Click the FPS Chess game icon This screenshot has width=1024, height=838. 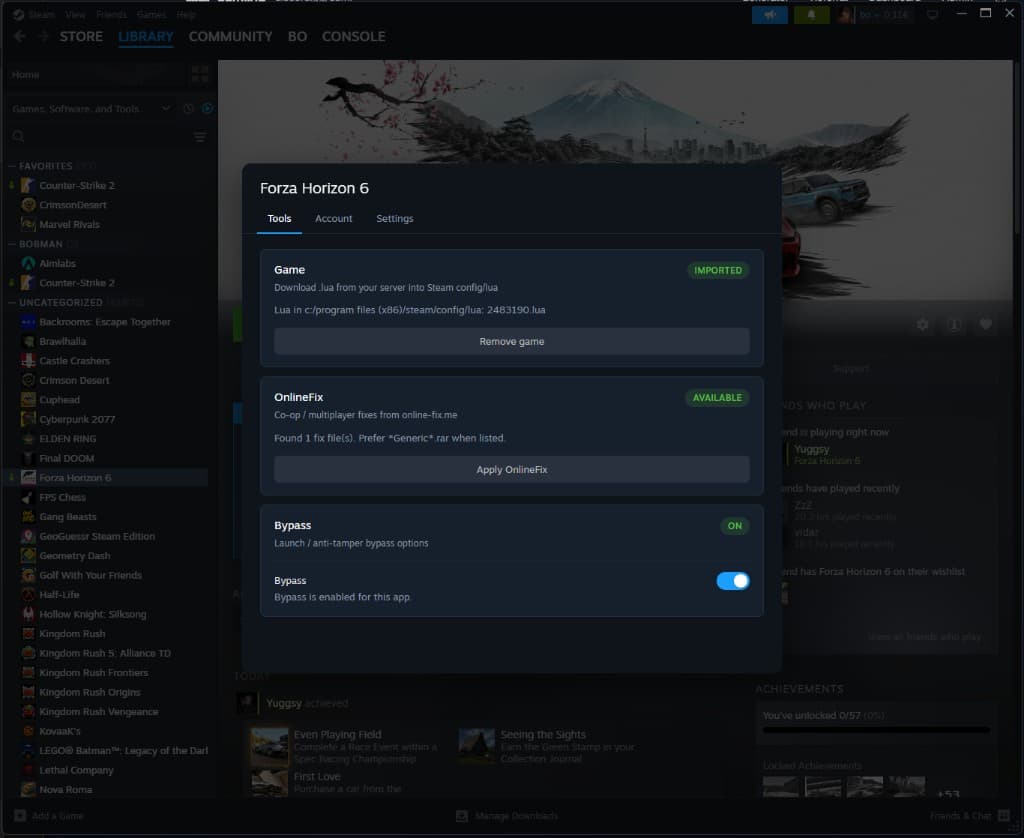[x=28, y=497]
